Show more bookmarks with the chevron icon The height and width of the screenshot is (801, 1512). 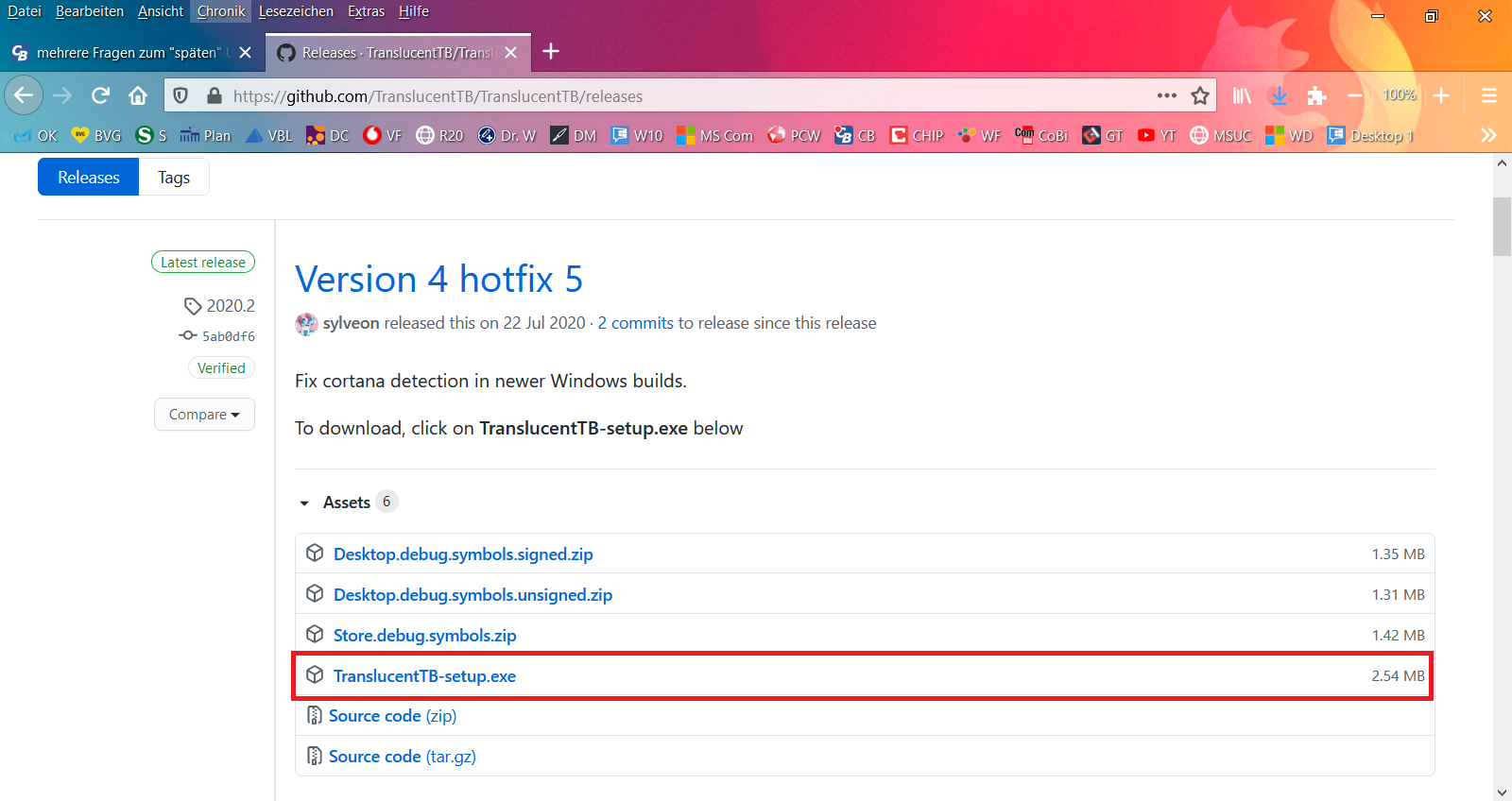pyautogui.click(x=1488, y=135)
